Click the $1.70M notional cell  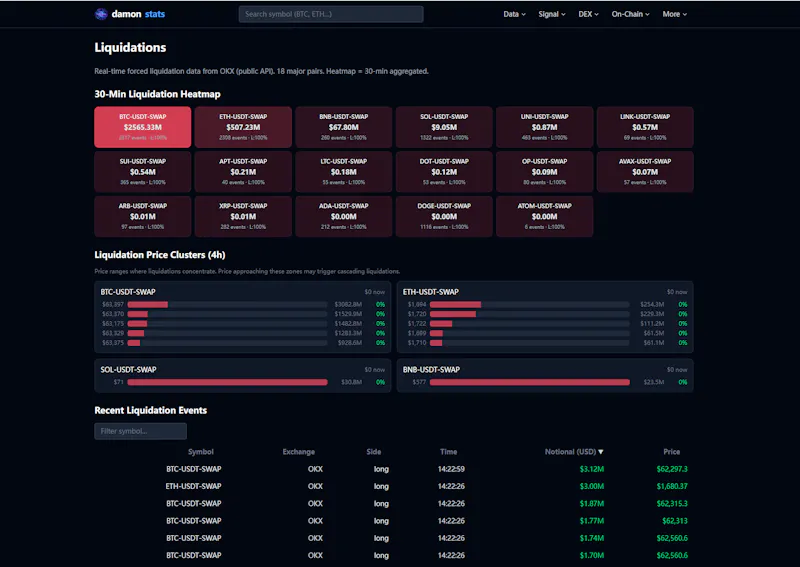591,555
